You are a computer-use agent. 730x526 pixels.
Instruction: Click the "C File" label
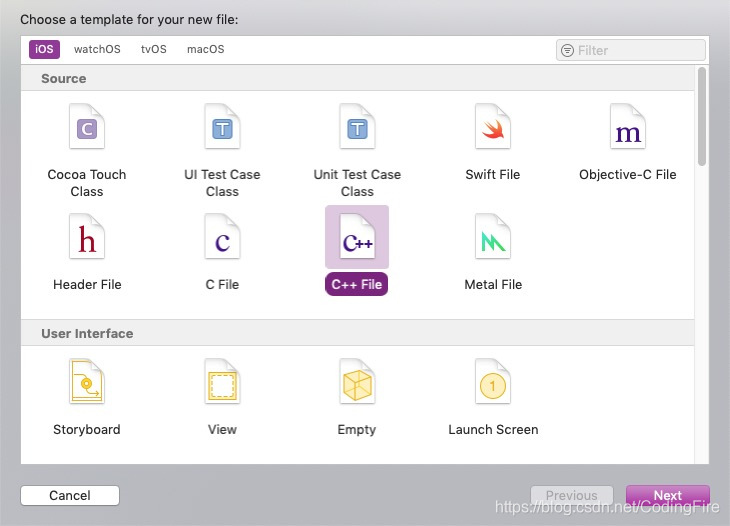[x=222, y=284]
